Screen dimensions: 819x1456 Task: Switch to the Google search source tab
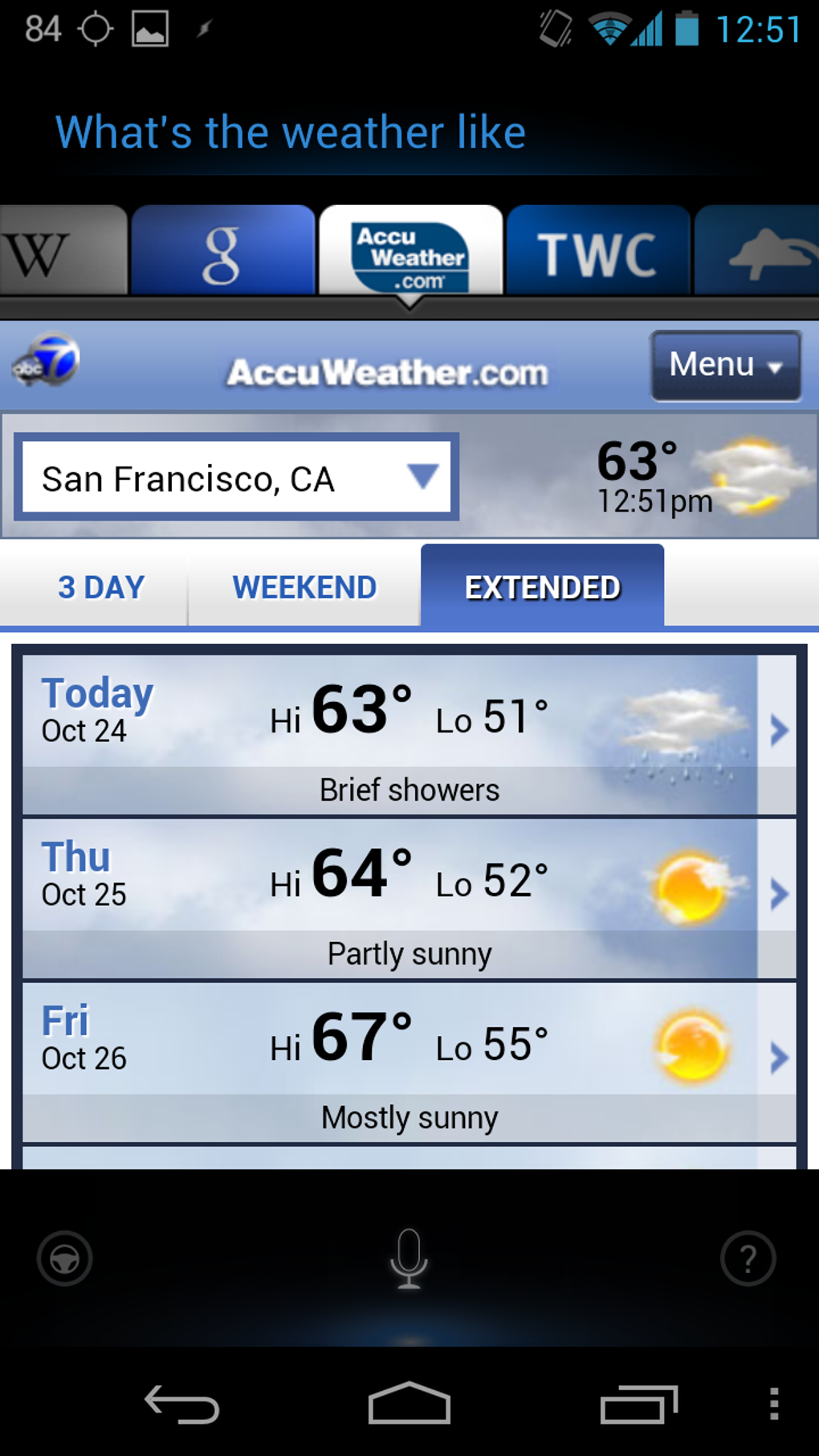(x=222, y=252)
